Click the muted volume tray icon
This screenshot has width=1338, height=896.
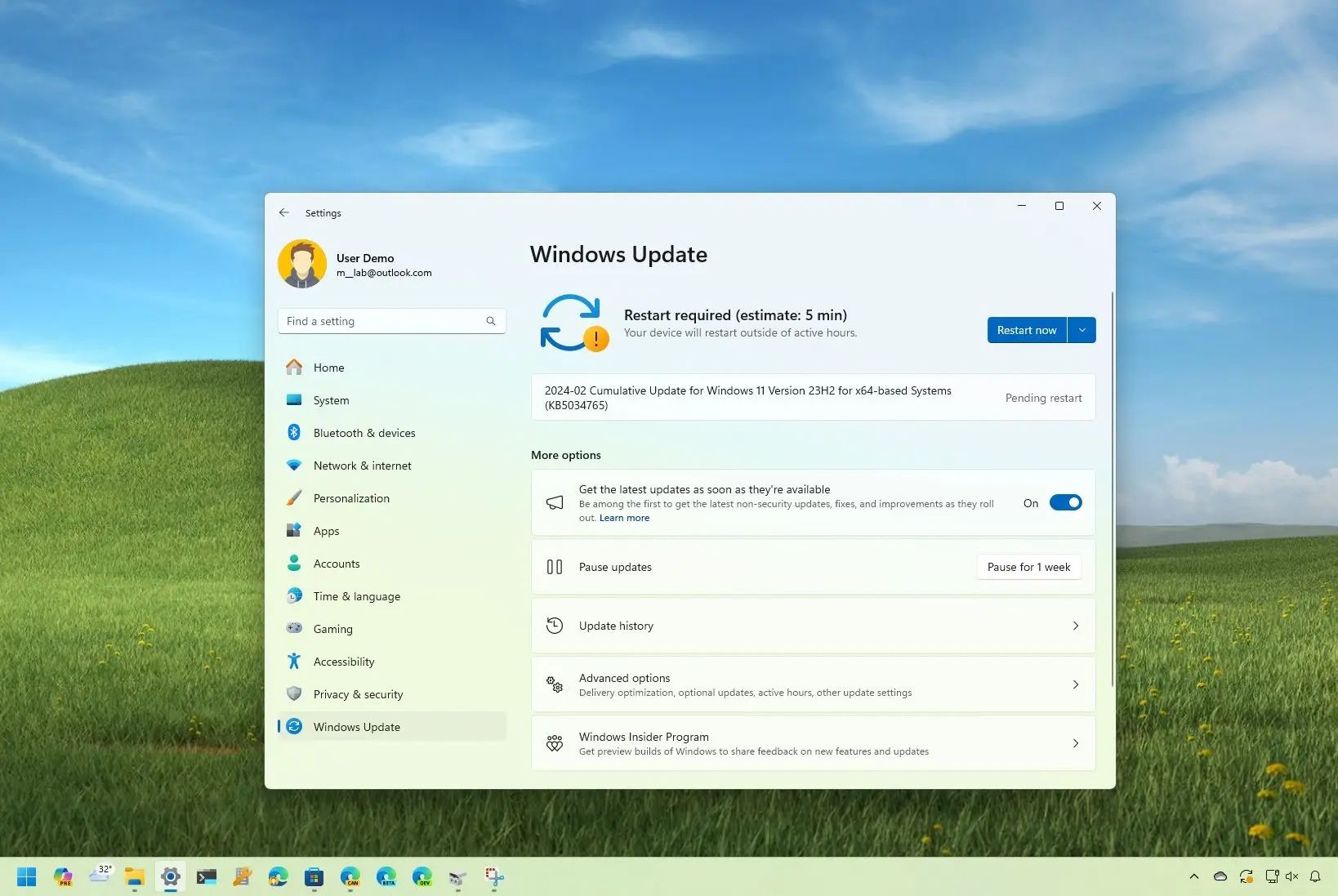pyautogui.click(x=1292, y=876)
